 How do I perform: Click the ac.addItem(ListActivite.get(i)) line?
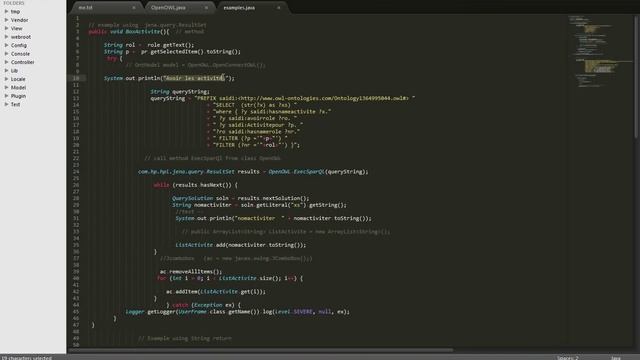[216, 291]
